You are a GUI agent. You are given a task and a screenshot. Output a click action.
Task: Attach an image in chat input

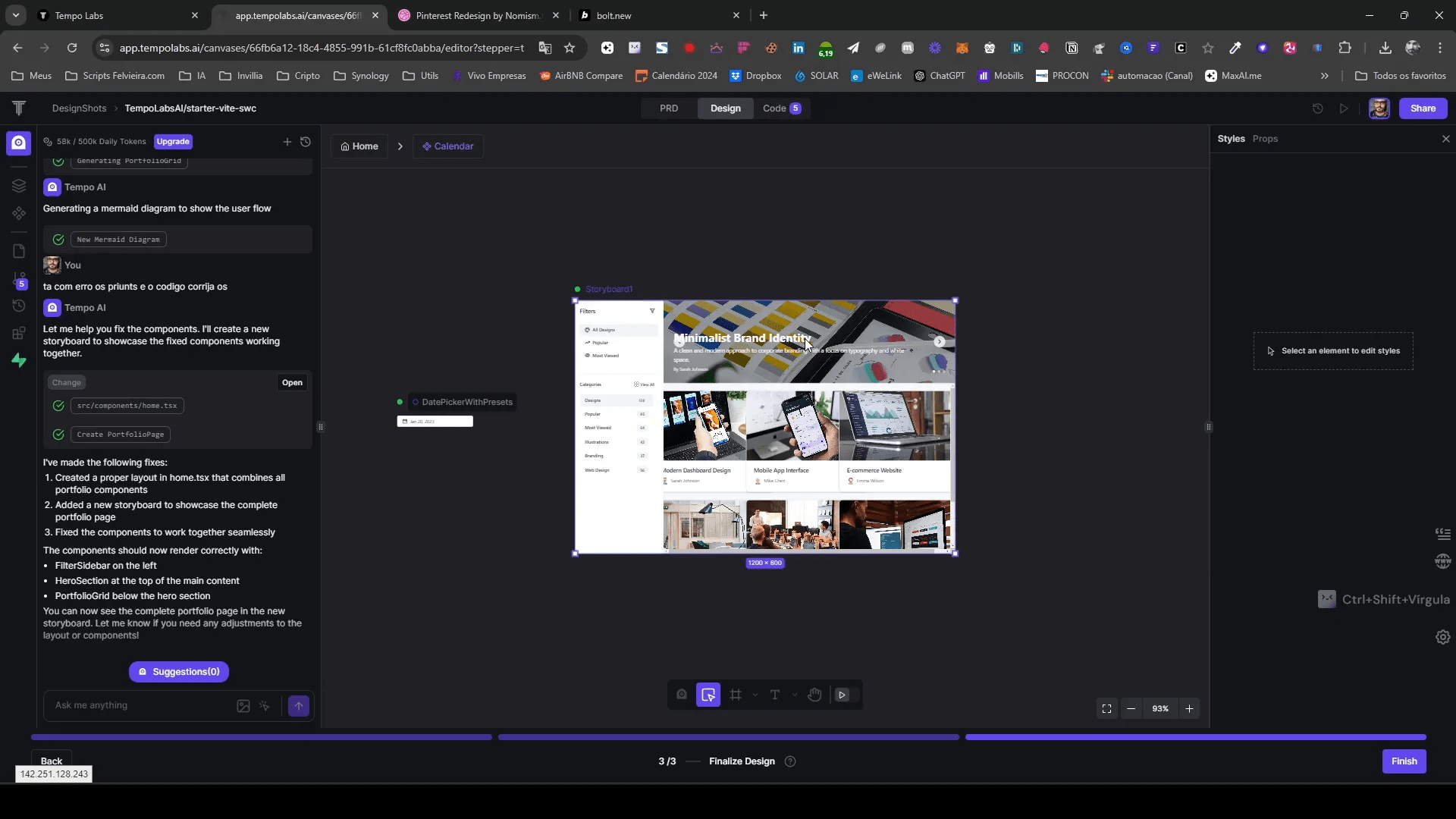tap(243, 706)
